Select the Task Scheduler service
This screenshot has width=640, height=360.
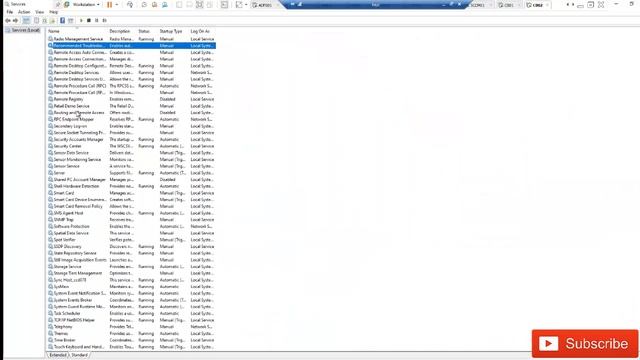(x=131, y=313)
